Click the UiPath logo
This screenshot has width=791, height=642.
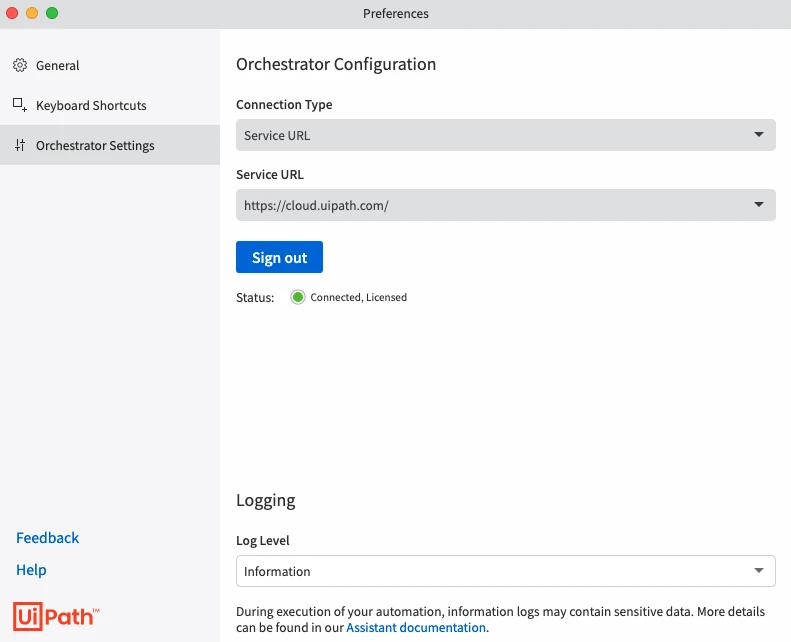(56, 616)
